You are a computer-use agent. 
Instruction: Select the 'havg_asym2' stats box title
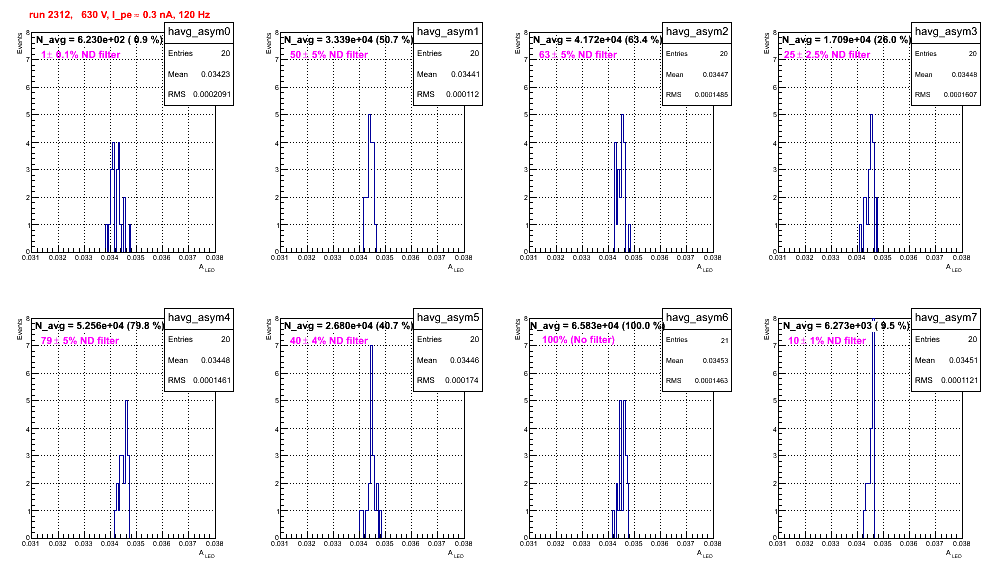tap(697, 31)
